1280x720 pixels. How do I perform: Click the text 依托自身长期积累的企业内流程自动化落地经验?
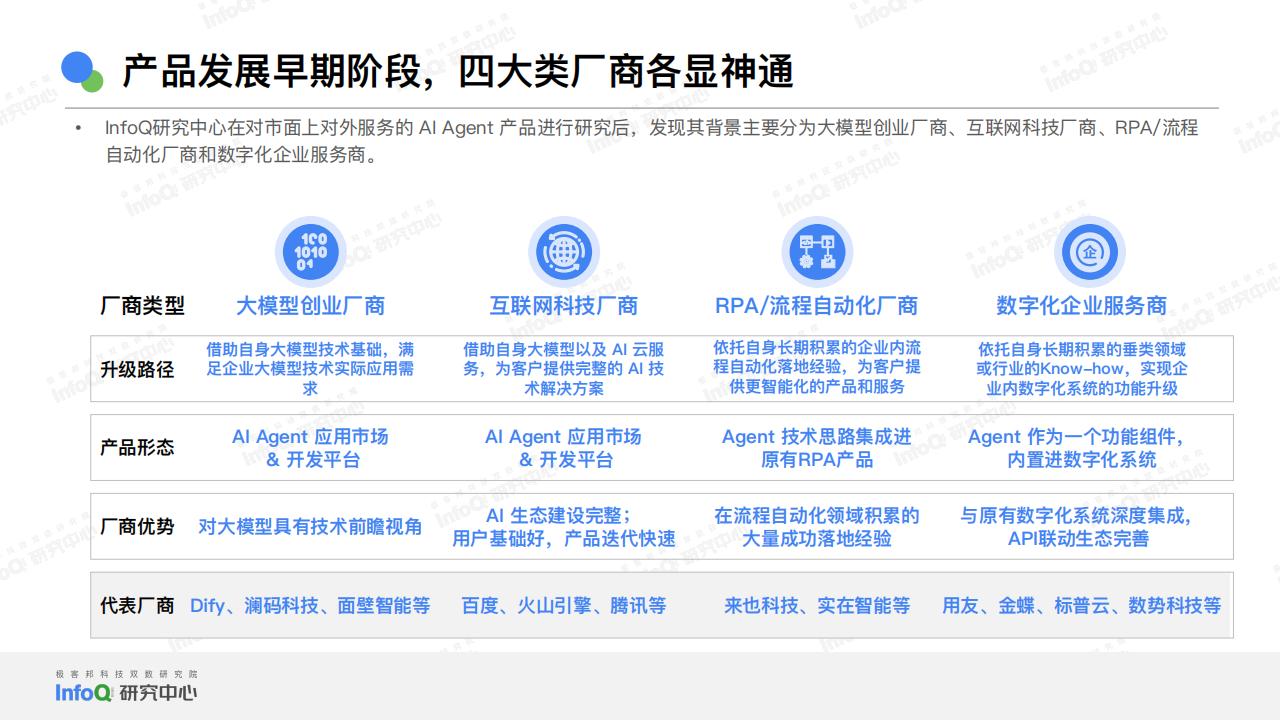tap(817, 357)
